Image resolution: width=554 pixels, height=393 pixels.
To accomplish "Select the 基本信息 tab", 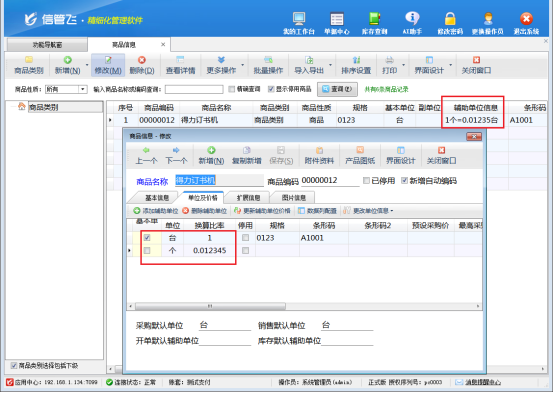I will pyautogui.click(x=157, y=198).
